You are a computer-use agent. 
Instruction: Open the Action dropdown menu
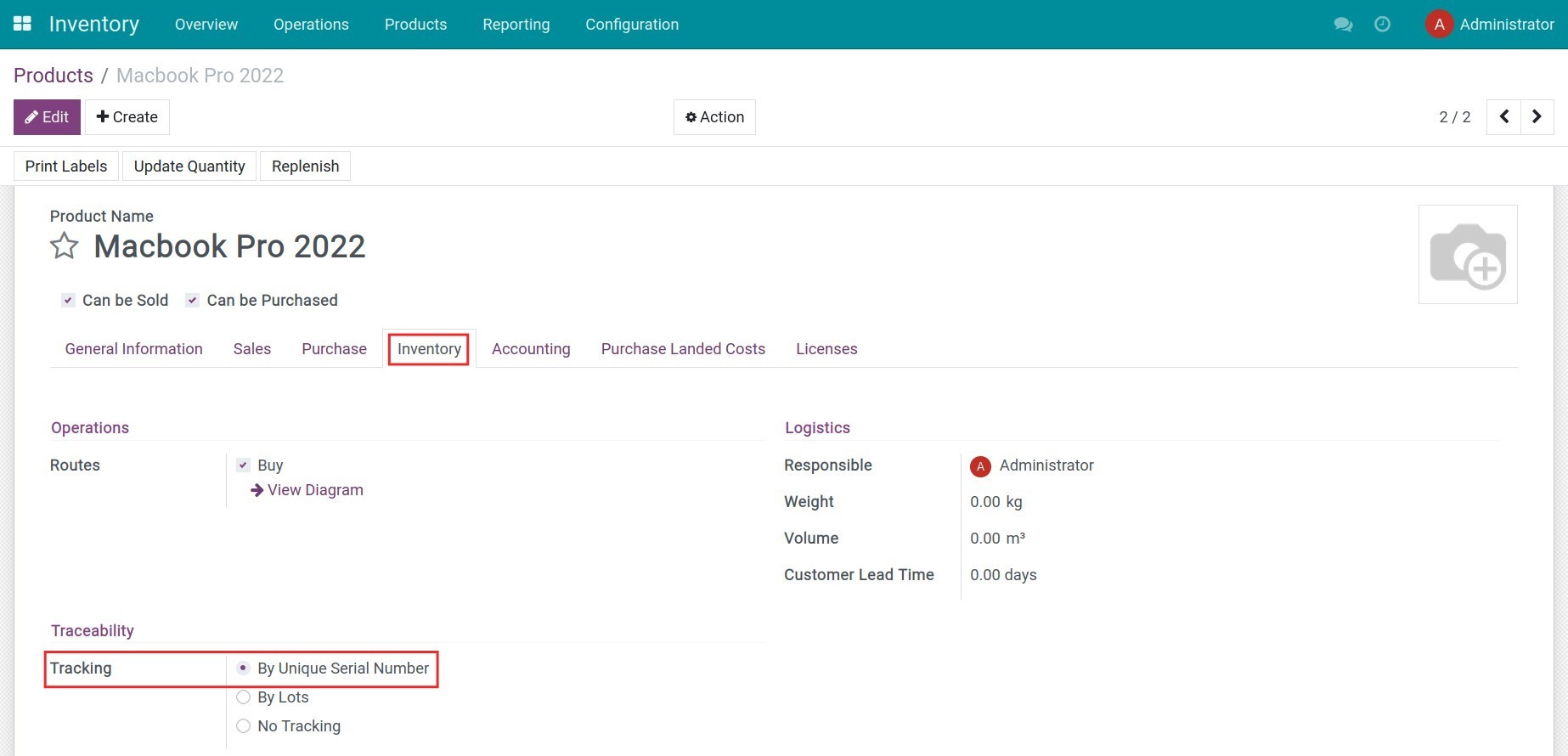click(714, 117)
